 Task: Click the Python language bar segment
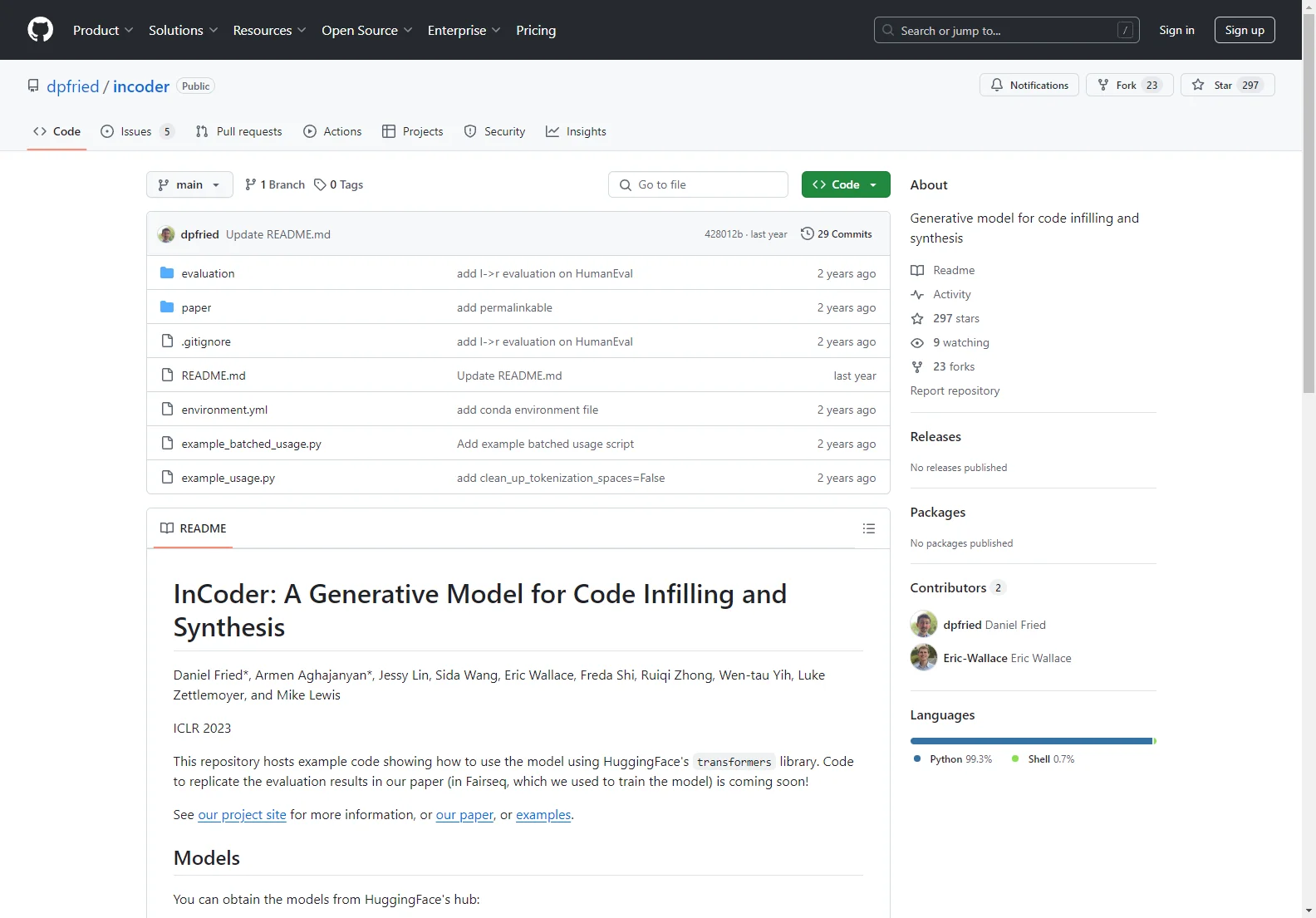click(1032, 741)
